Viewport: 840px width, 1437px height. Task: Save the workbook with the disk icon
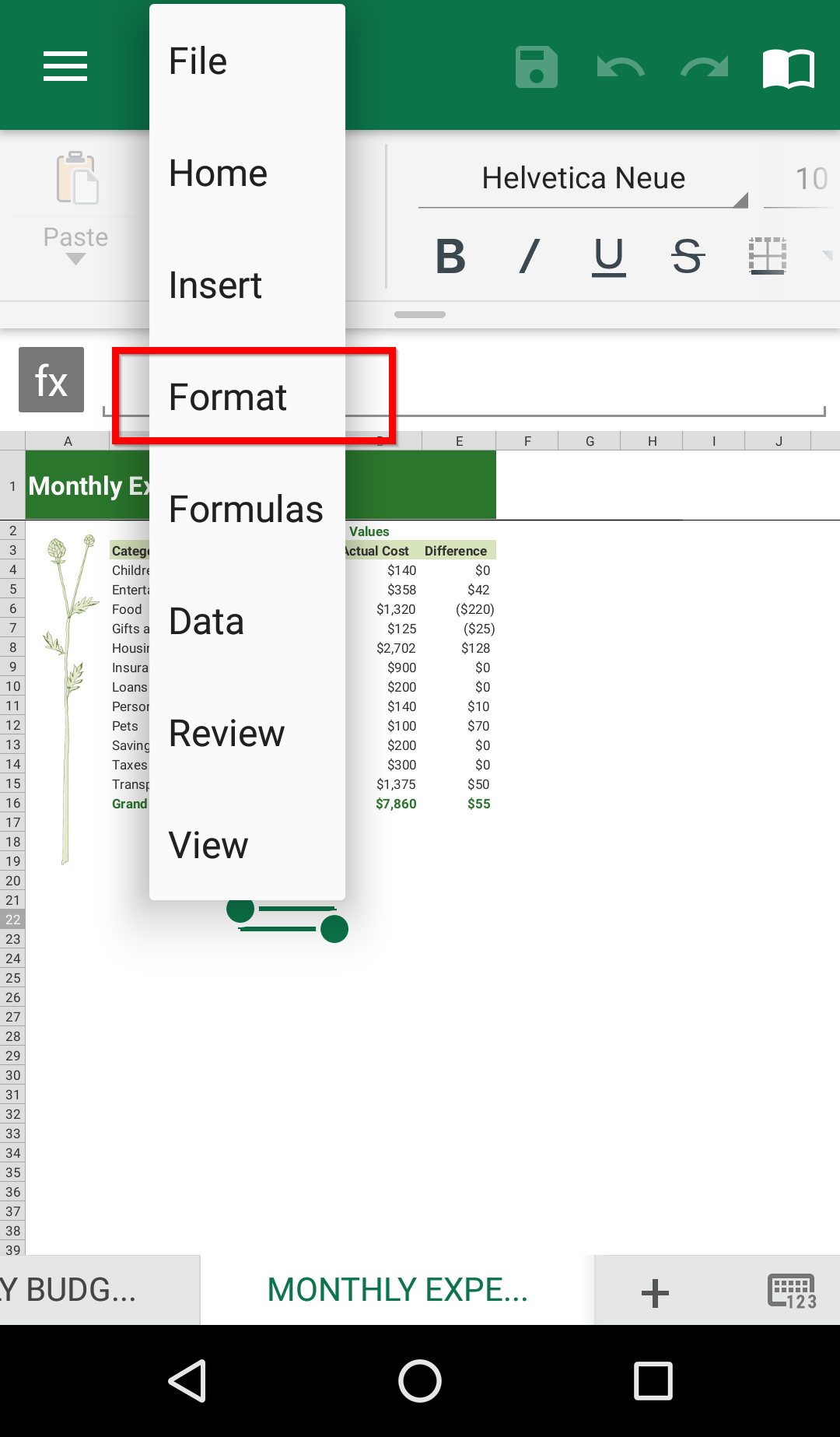[537, 67]
